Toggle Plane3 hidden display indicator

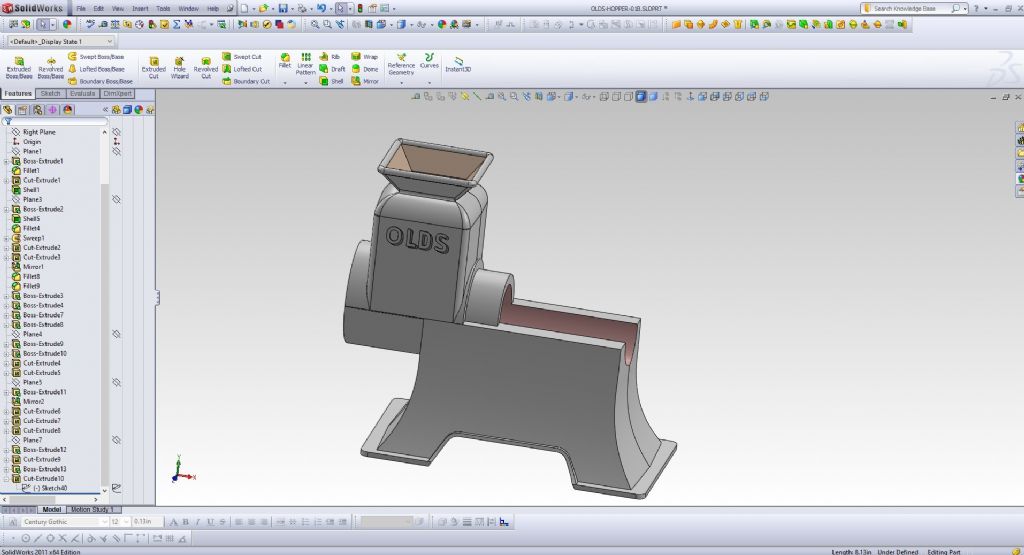[116, 199]
